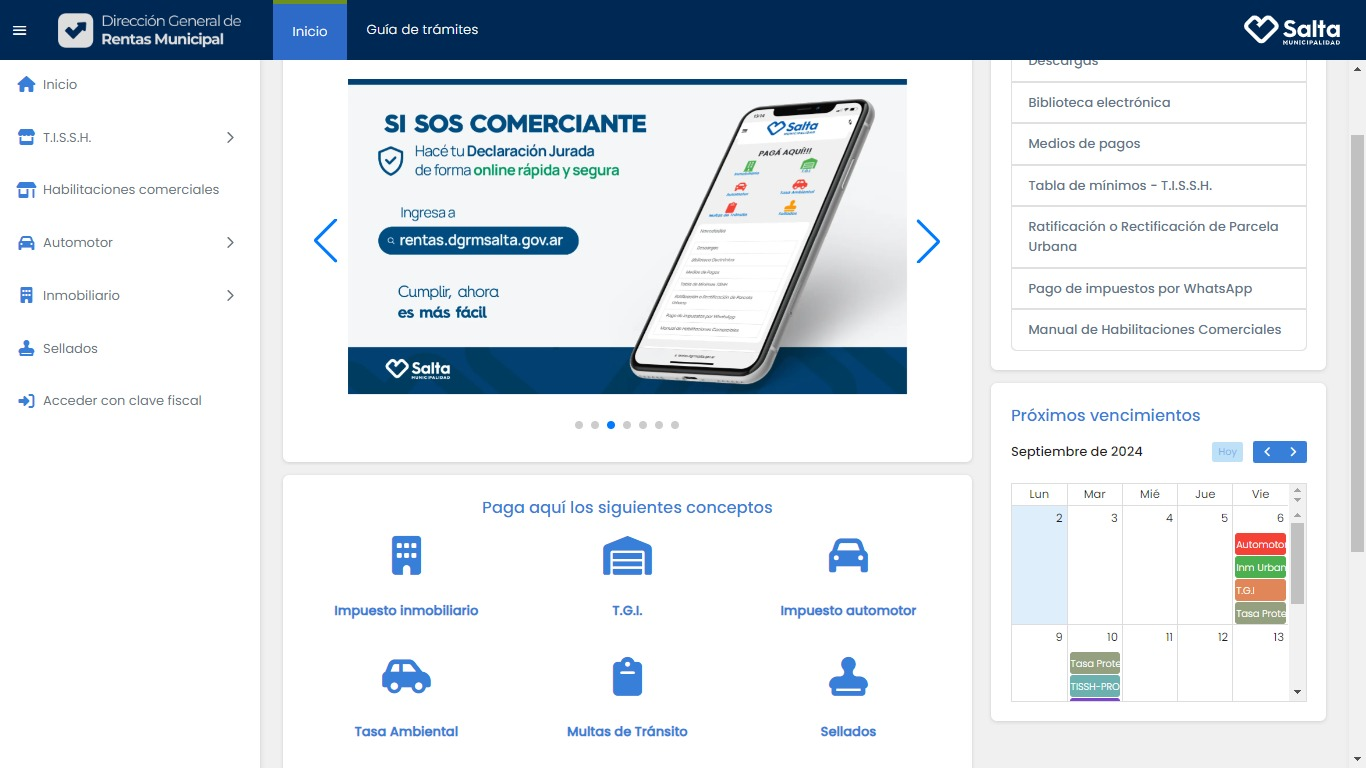
Task: Go to next carousel slide arrow
Action: click(928, 241)
